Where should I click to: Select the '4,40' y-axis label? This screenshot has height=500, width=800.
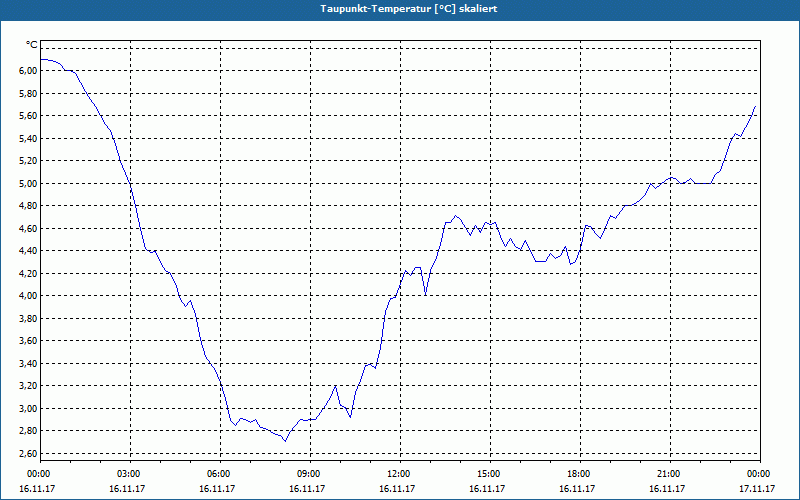point(28,251)
